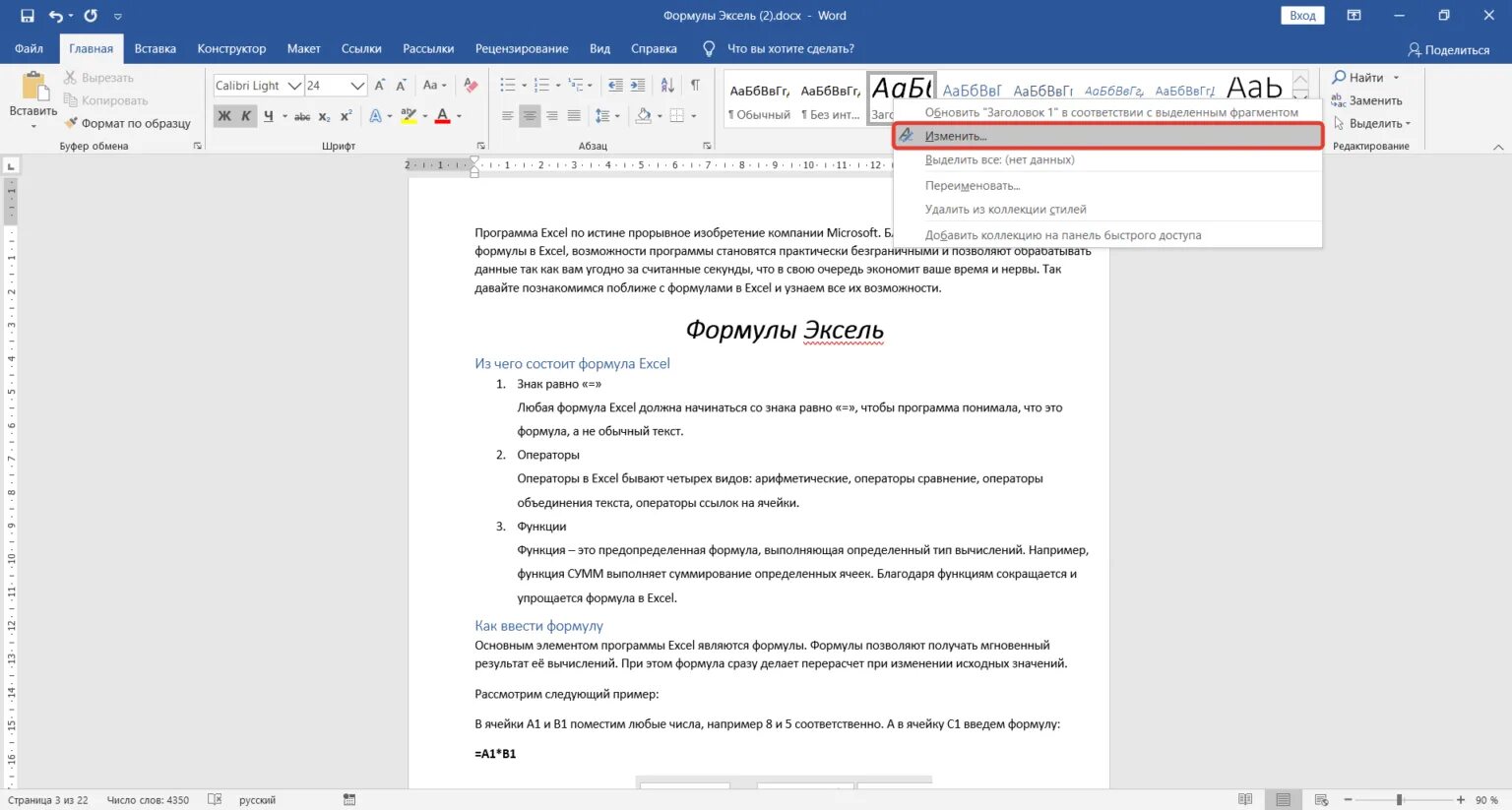
Task: Switch to Web Layout view in the status bar
Action: [1321, 800]
